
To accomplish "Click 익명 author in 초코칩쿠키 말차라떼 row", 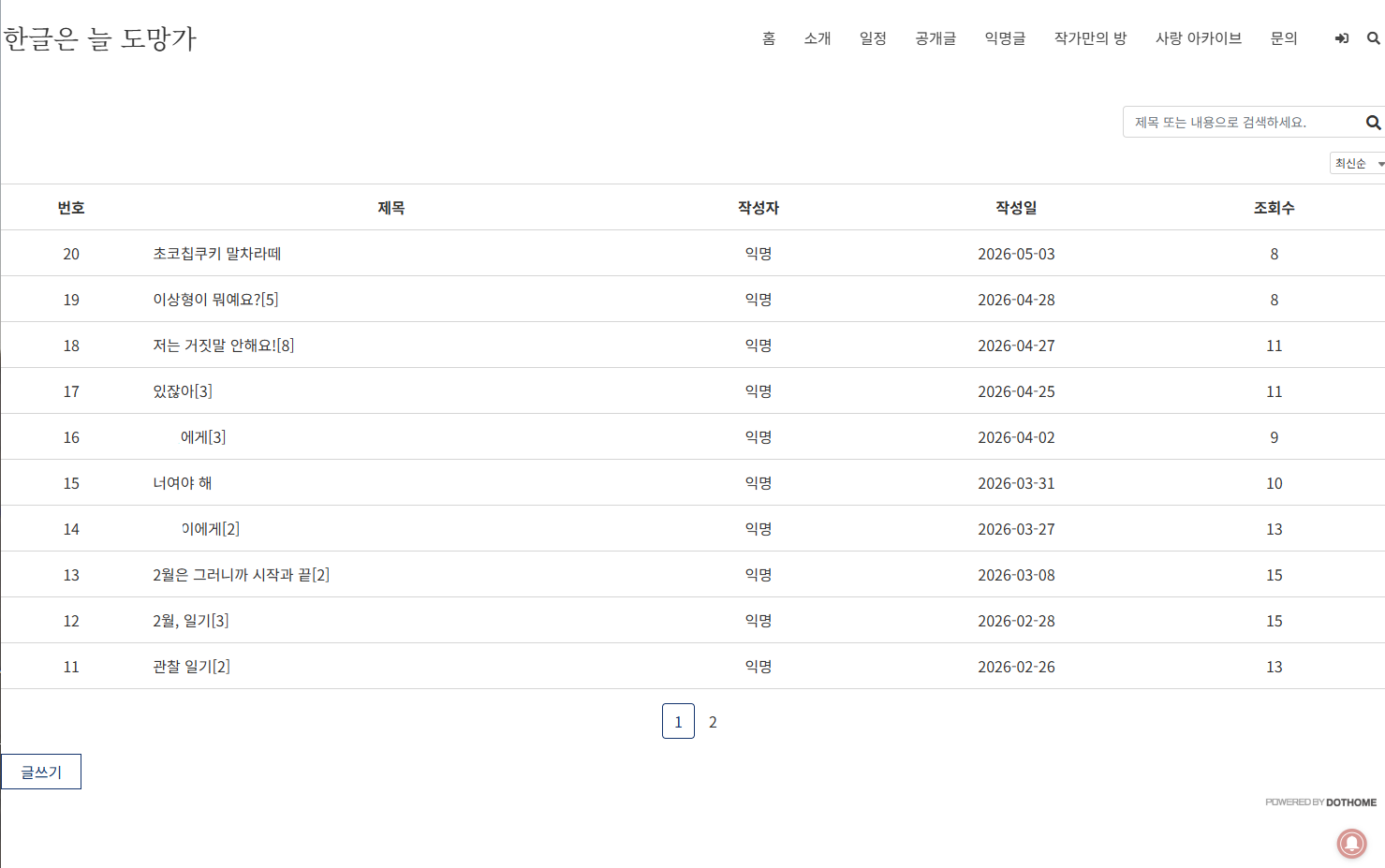I will [x=759, y=254].
